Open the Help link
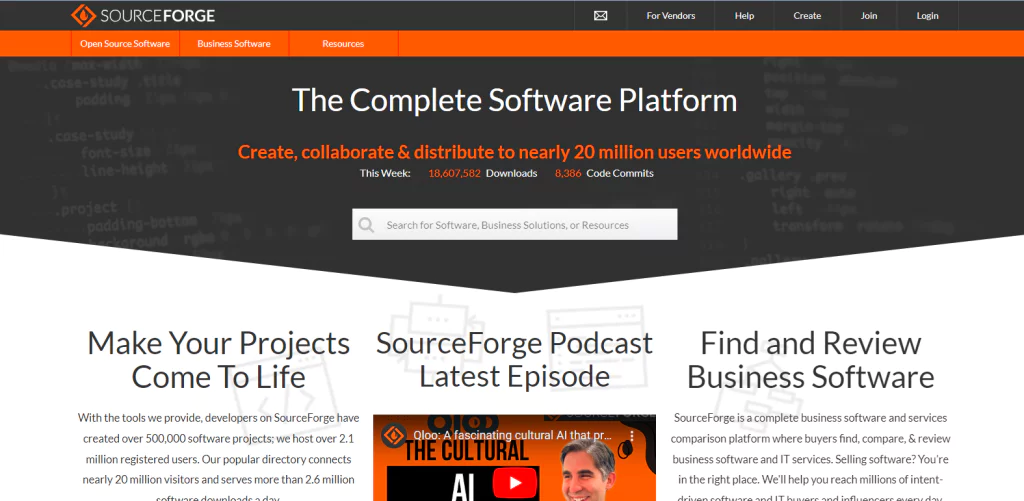The image size is (1024, 501). [x=744, y=16]
